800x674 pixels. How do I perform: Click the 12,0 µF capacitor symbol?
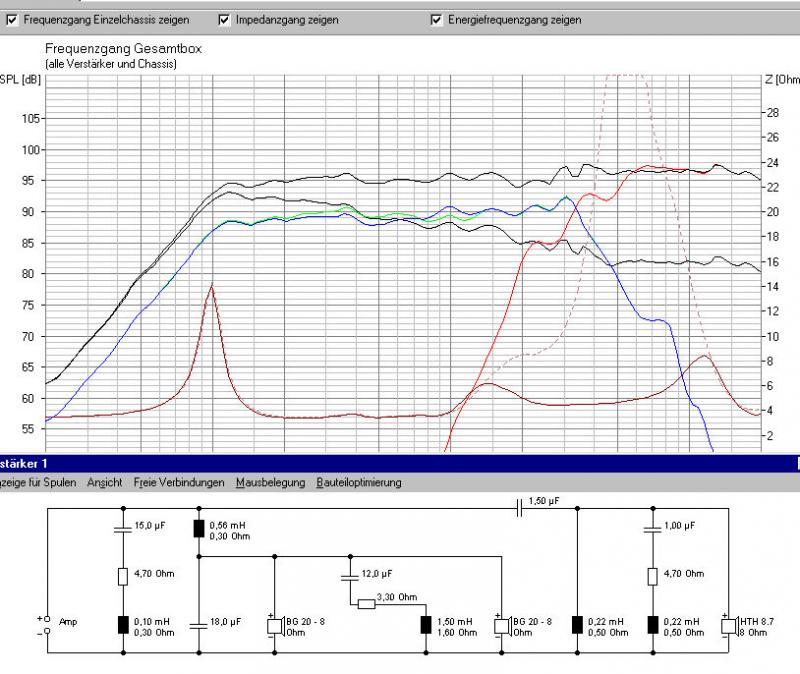click(x=350, y=577)
